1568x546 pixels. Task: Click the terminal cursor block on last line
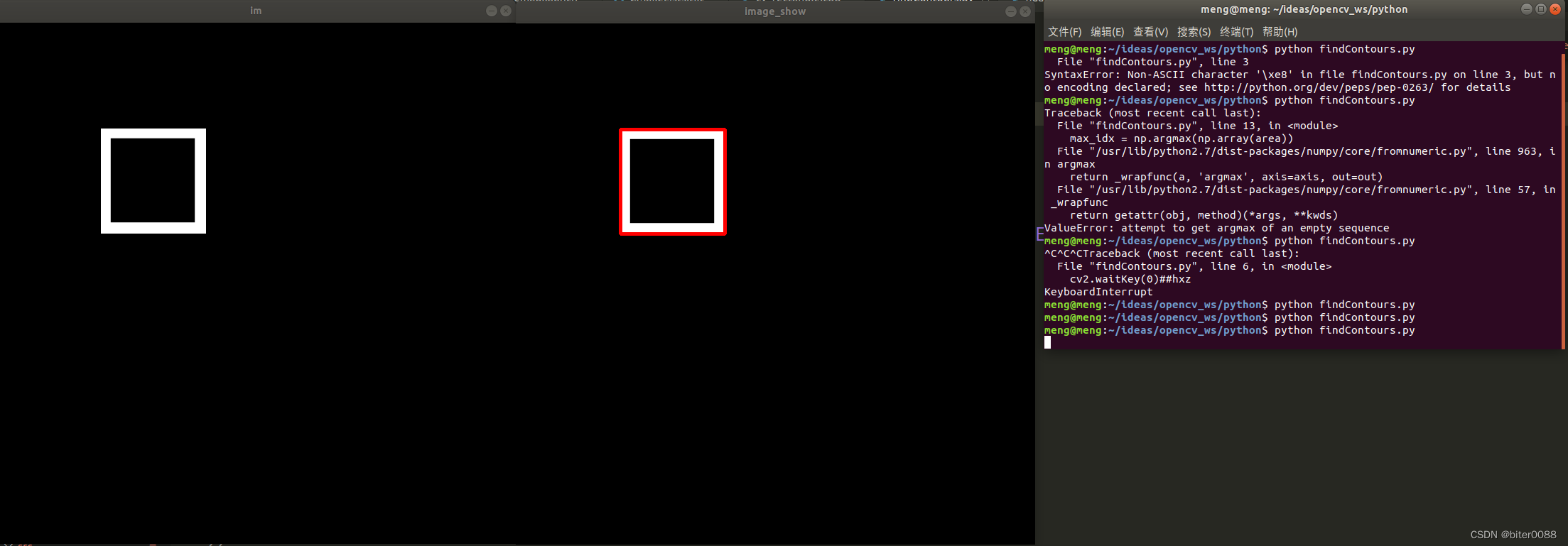pyautogui.click(x=1047, y=342)
